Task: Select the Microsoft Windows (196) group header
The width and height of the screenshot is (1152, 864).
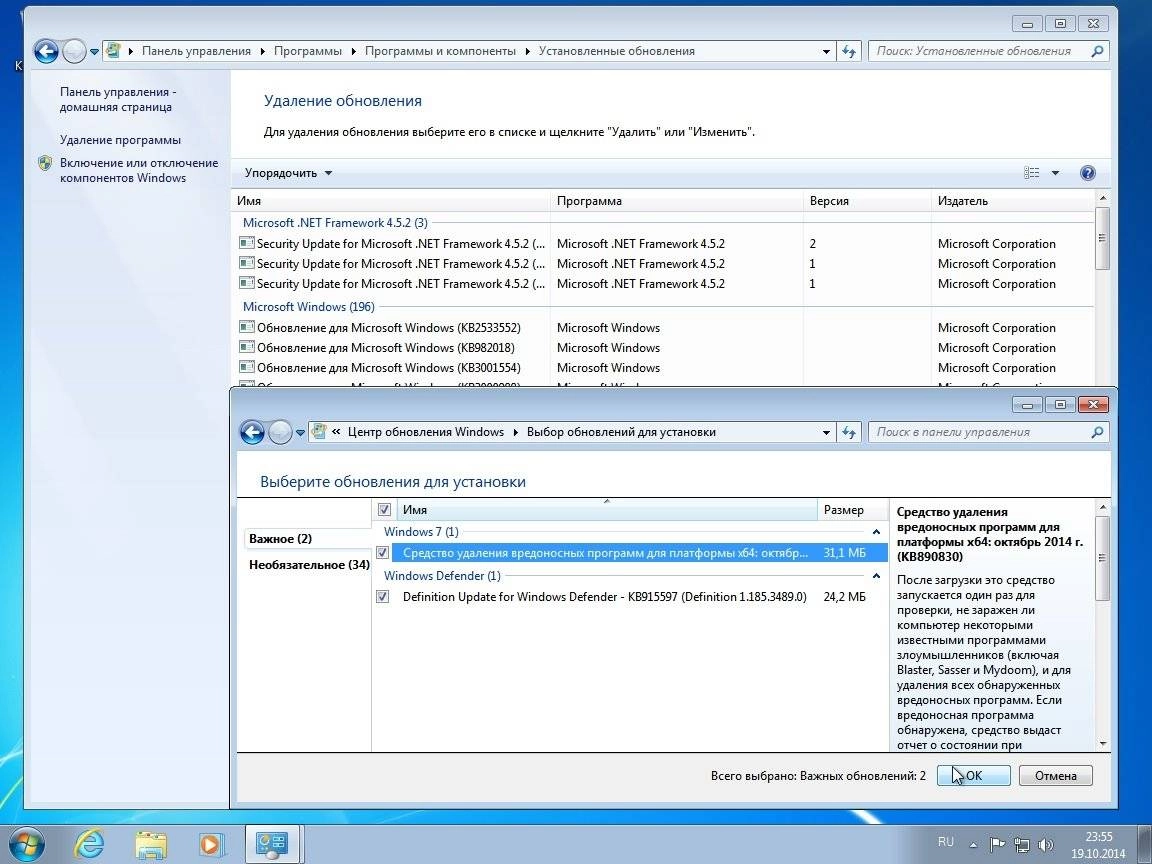Action: [309, 307]
